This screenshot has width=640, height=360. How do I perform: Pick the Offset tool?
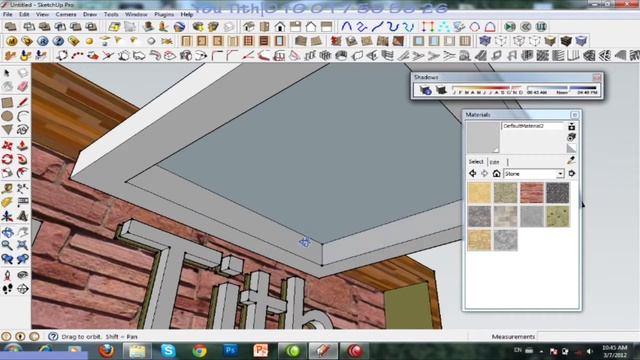(x=22, y=173)
